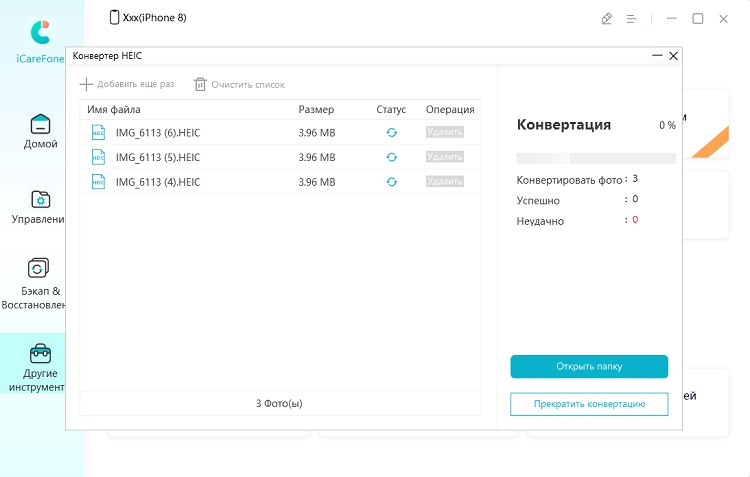
Task: Click HEIC file icon of IMG_6113 (4).HEIC
Action: pos(98,182)
